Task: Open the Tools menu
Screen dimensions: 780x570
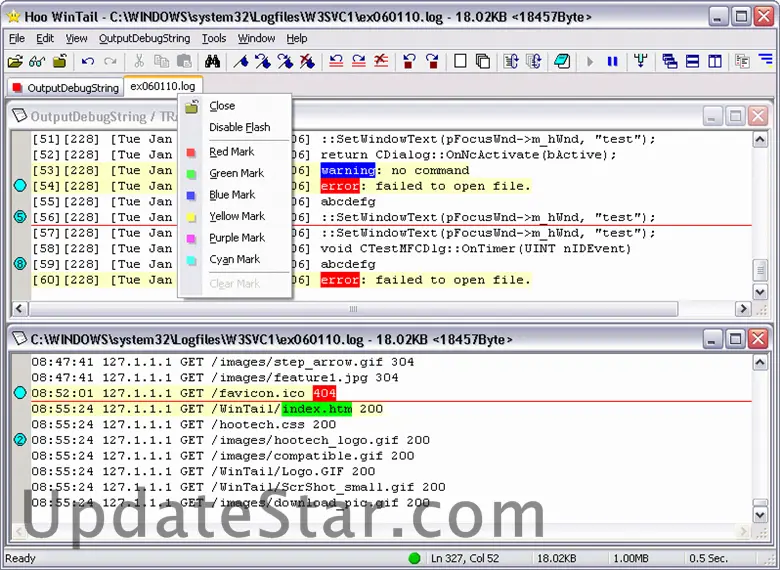Action: 213,38
